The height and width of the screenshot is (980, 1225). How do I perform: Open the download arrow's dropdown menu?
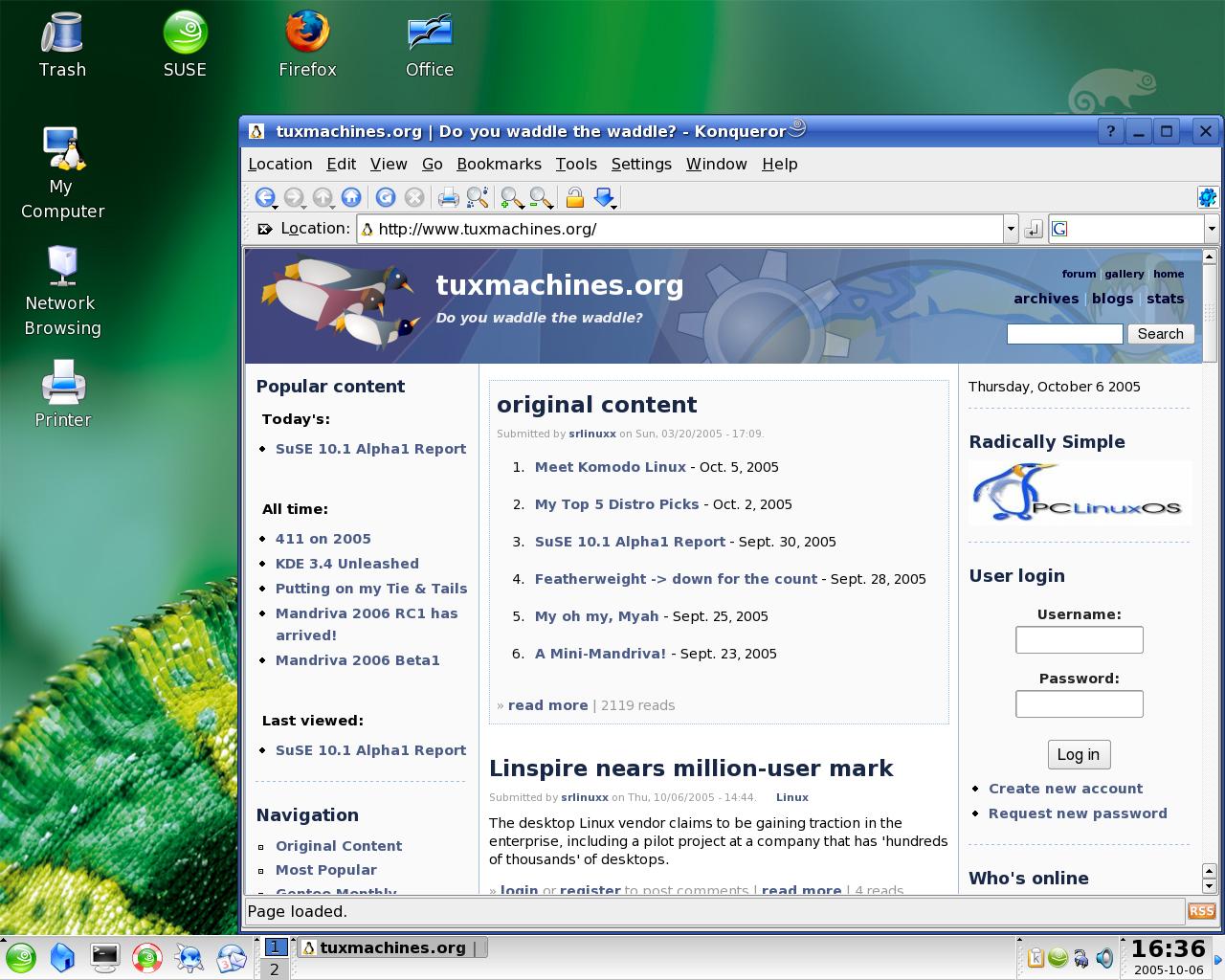tap(613, 206)
